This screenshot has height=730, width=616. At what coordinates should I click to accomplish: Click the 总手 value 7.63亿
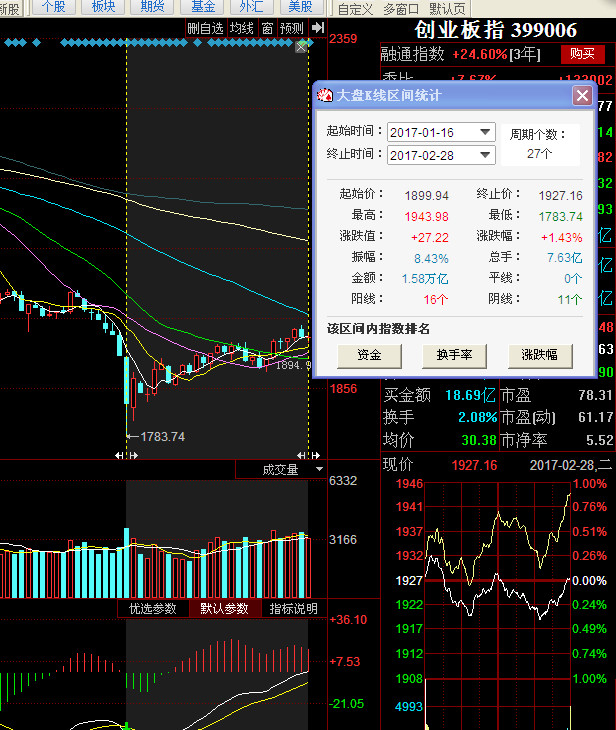tap(565, 258)
